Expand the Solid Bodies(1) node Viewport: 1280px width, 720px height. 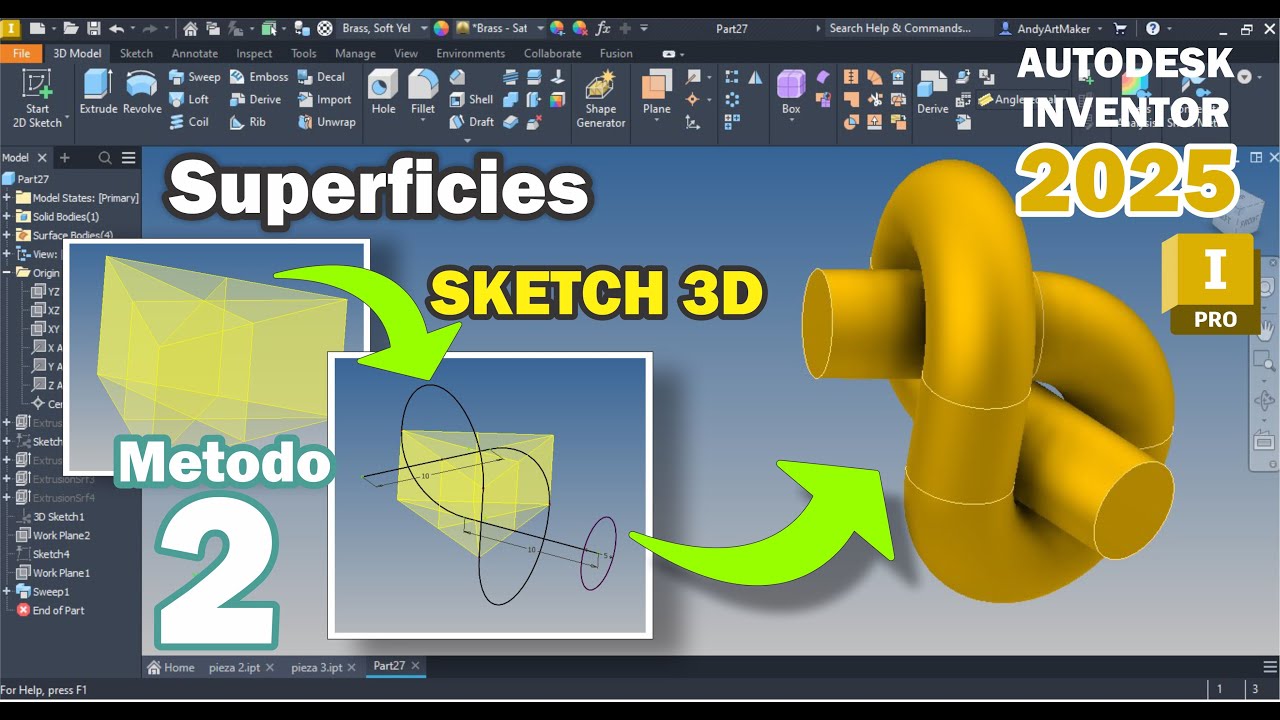click(7, 217)
